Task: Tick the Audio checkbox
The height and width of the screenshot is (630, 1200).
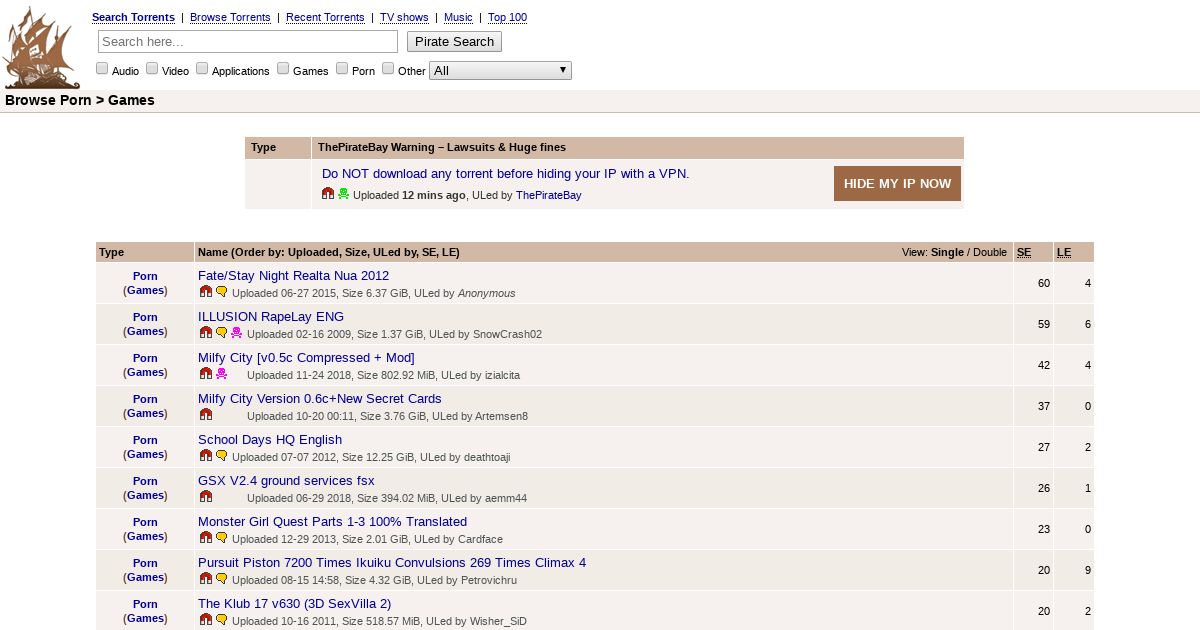Action: coord(102,68)
